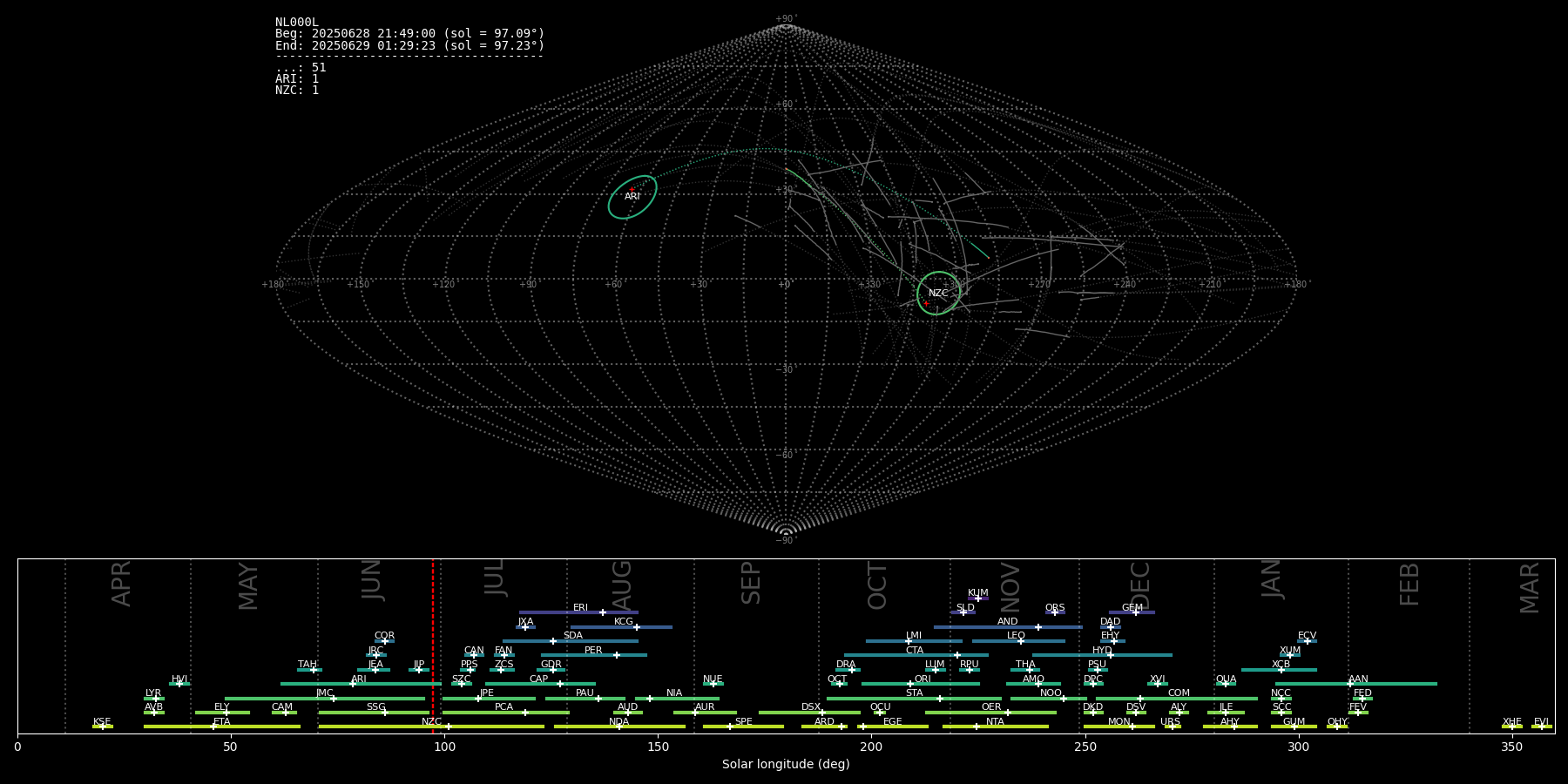The height and width of the screenshot is (784, 1568).
Task: Click the NTA shower label in timeline
Action: [995, 722]
